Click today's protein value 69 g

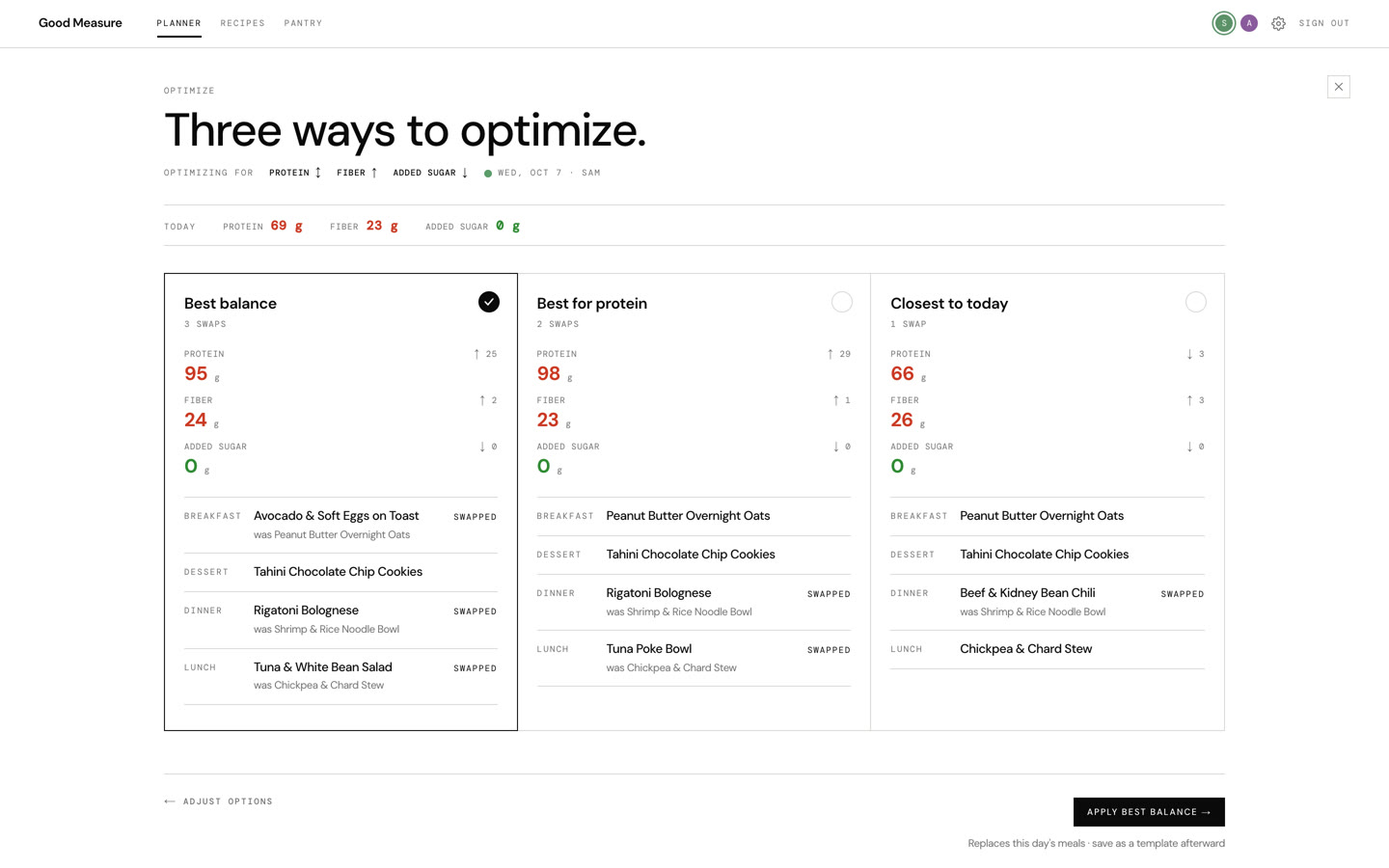[286, 226]
